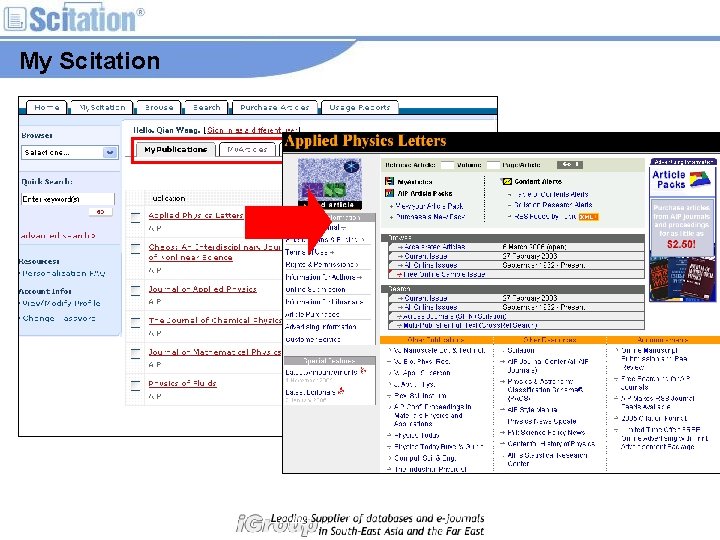The height and width of the screenshot is (540, 720).
Task: Click Sign in as a different user link
Action: tap(253, 130)
